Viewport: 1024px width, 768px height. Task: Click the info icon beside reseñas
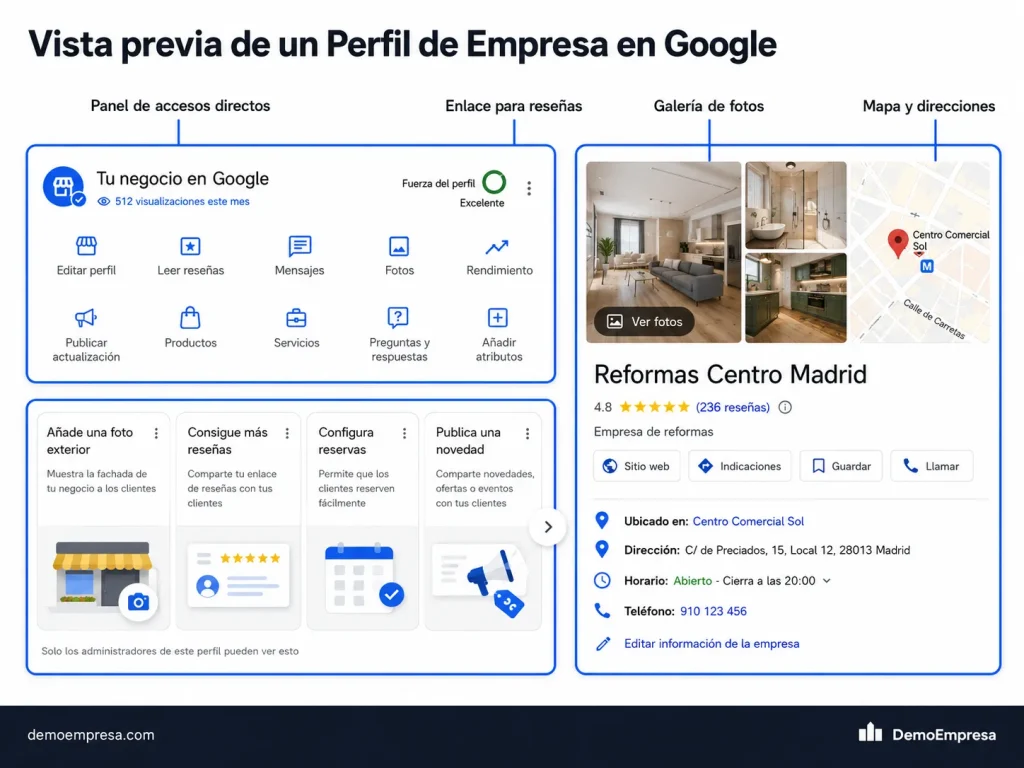click(x=785, y=407)
